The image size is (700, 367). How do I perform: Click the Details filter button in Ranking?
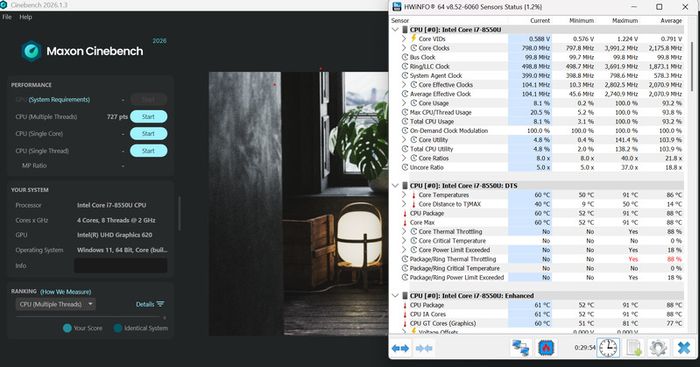tap(150, 304)
